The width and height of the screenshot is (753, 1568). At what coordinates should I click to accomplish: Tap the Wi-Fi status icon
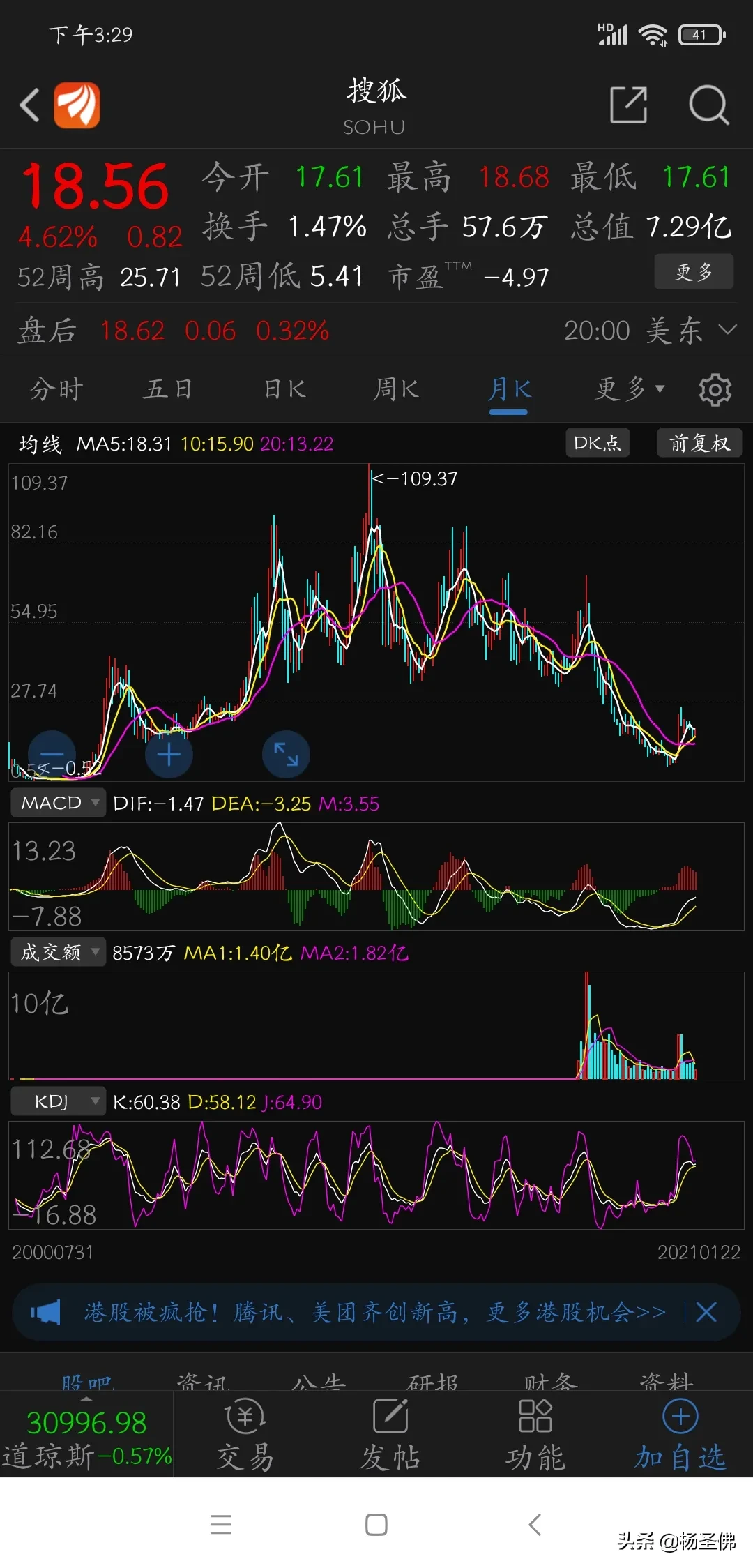pyautogui.click(x=653, y=34)
